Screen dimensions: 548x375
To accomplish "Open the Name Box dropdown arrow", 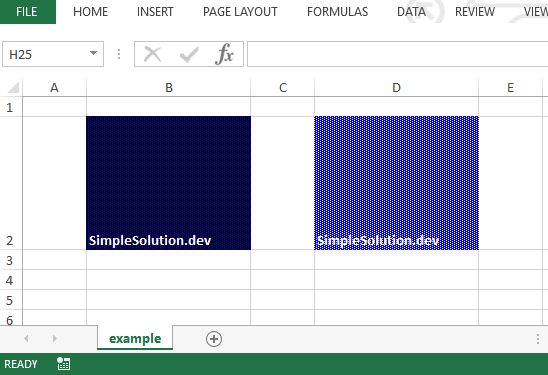I will pos(93,53).
